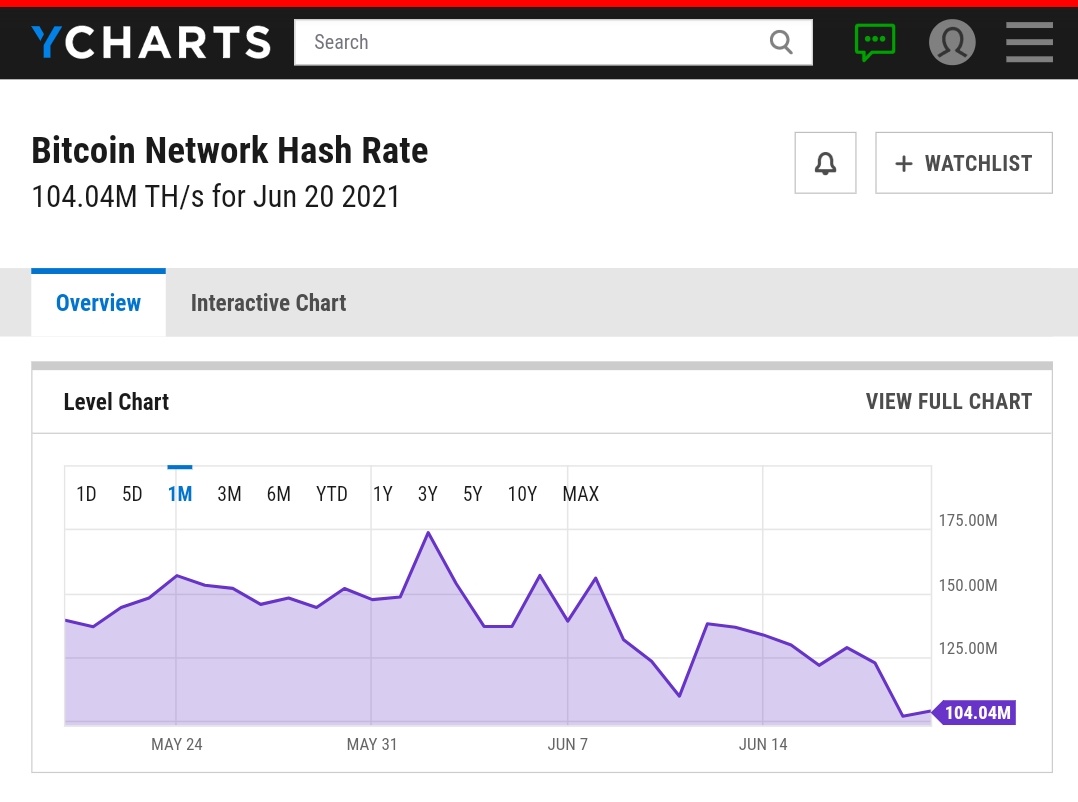Select the 3M time range
The height and width of the screenshot is (802, 1078).
point(230,493)
